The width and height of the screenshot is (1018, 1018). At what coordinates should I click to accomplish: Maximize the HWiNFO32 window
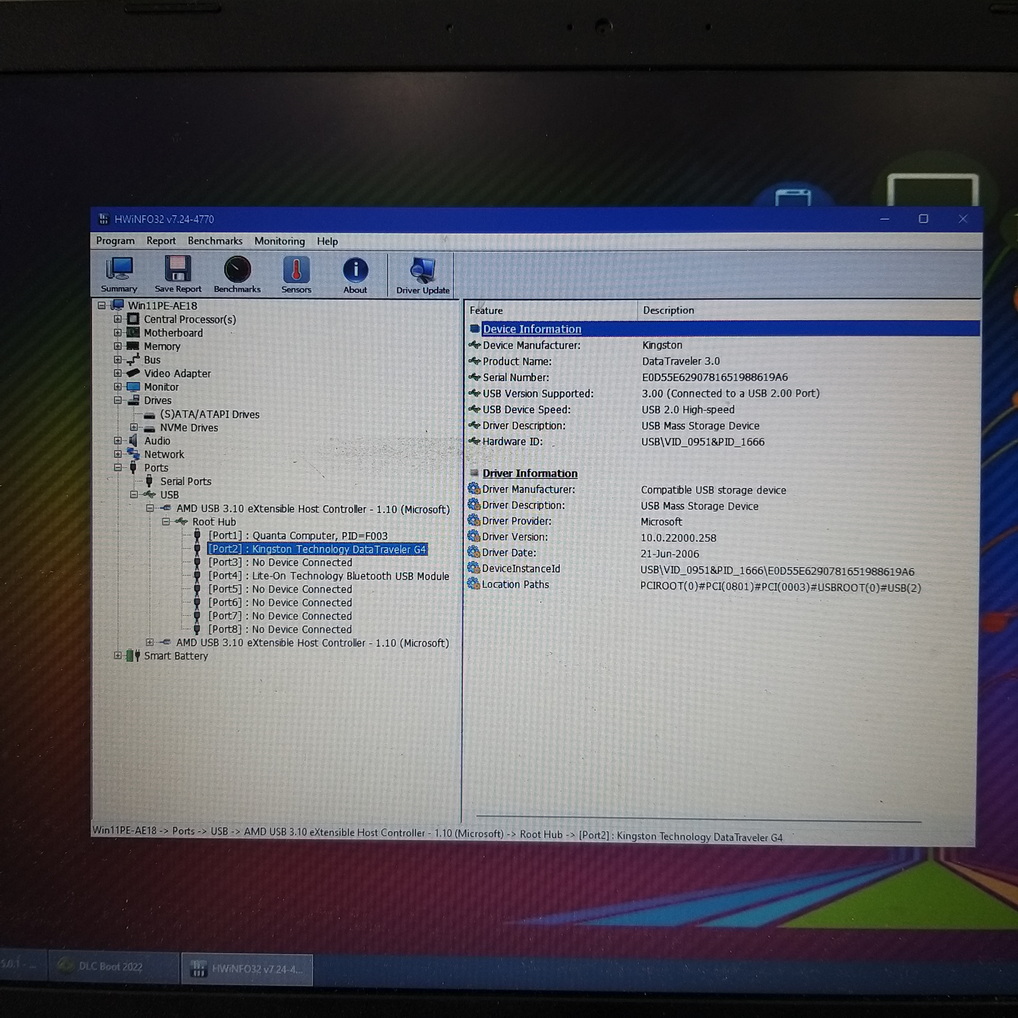pos(923,219)
